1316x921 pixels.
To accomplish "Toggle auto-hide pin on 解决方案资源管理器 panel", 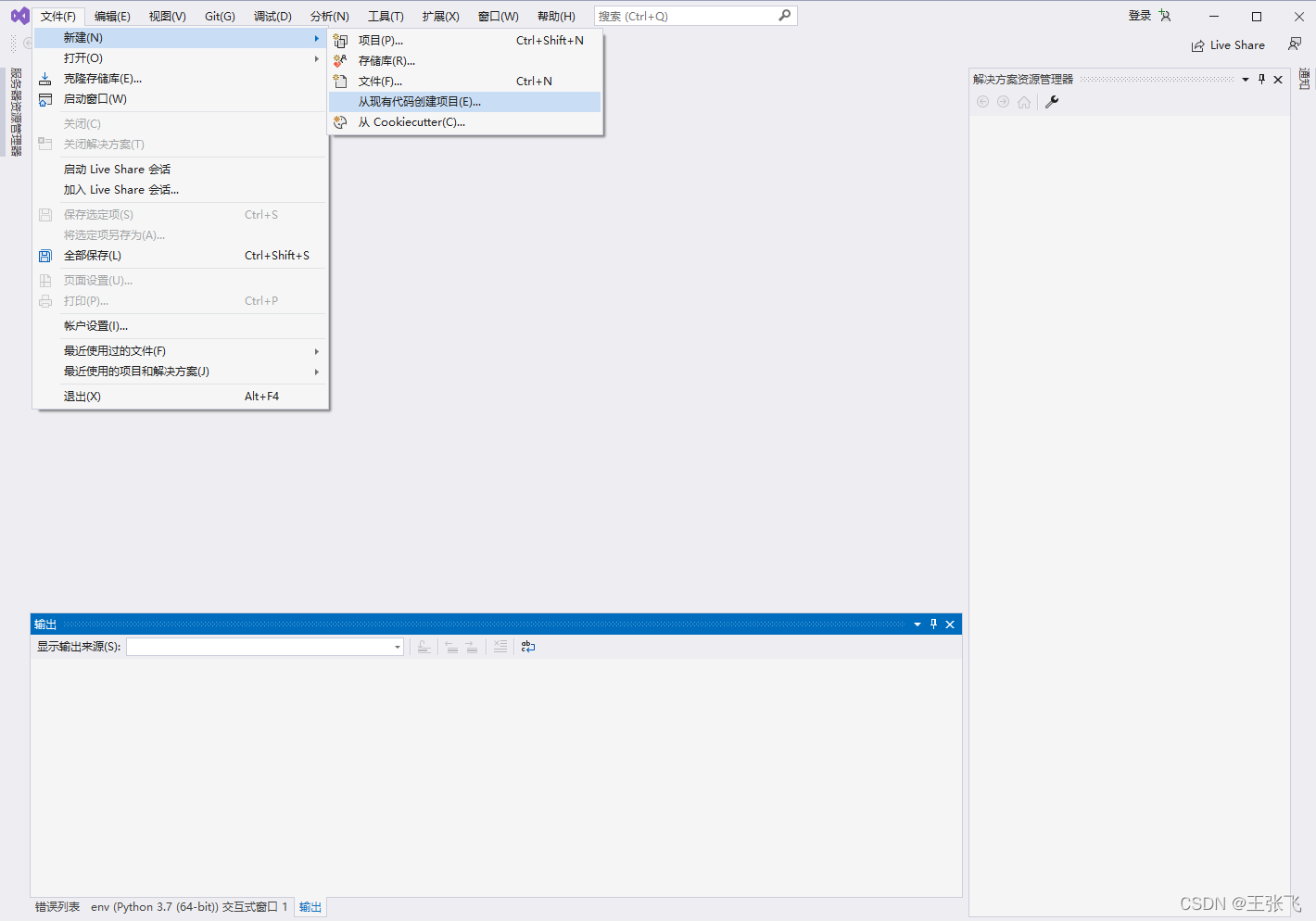I will 1261,80.
